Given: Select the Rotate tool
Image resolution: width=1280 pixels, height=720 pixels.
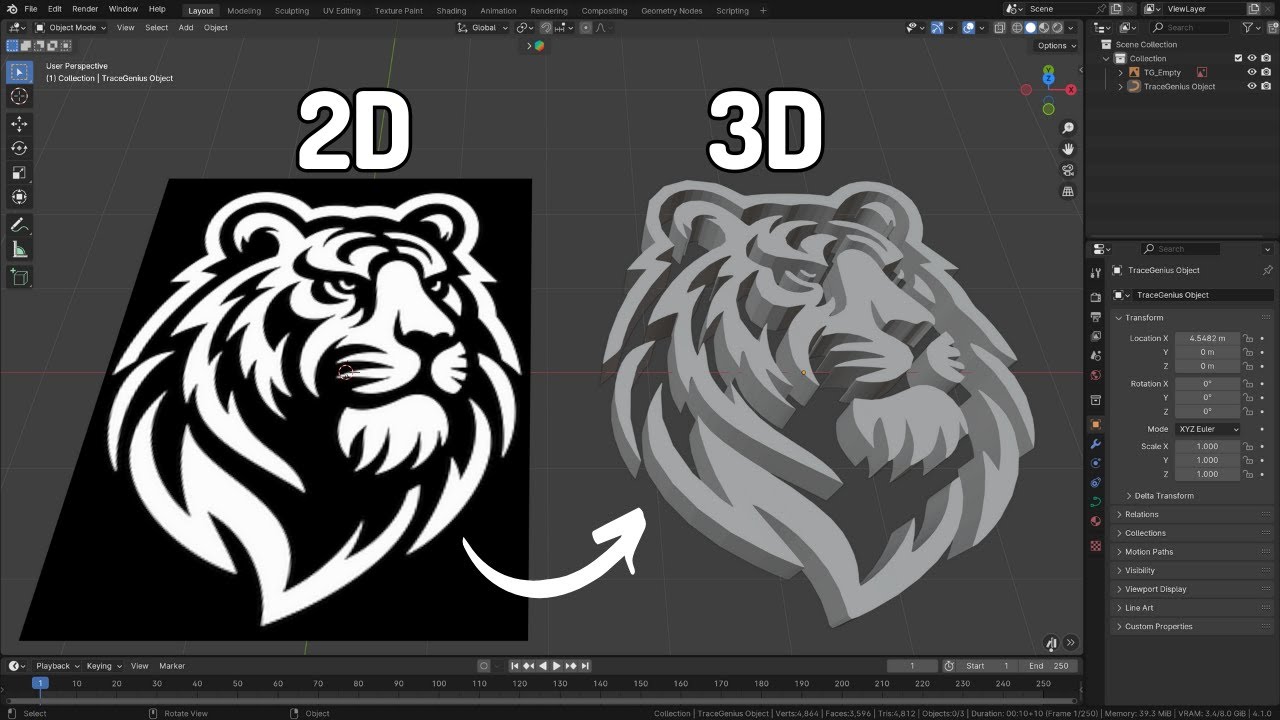Looking at the screenshot, I should [19, 148].
